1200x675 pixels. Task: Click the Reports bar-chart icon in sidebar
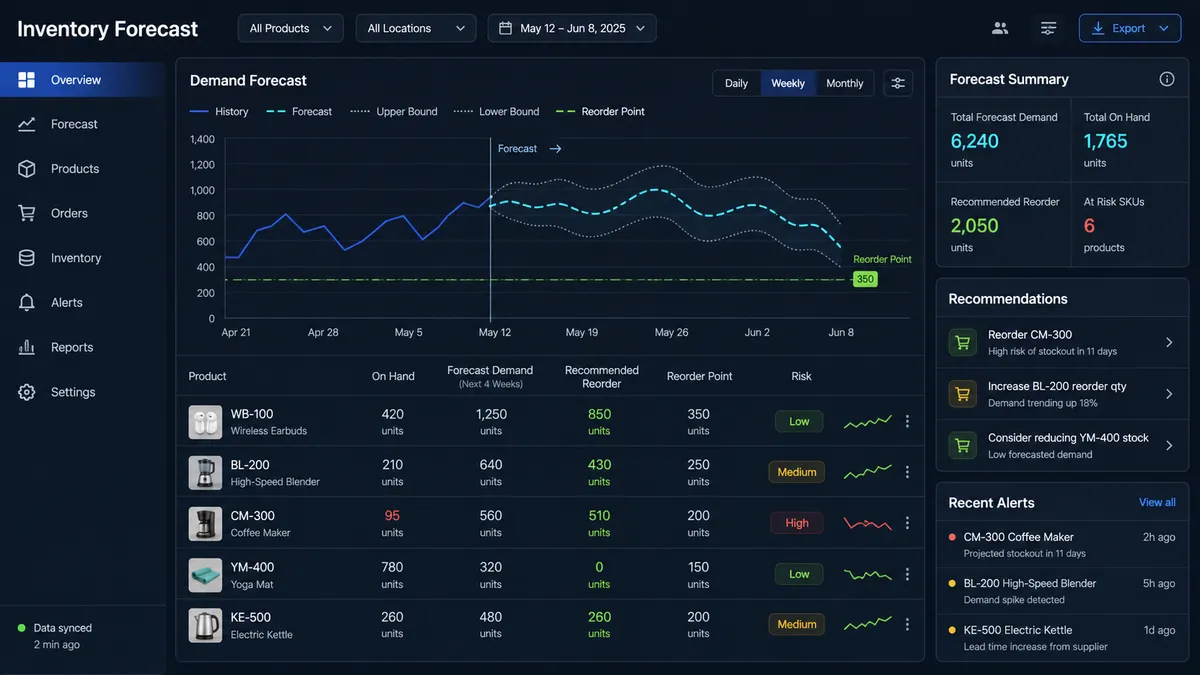(x=27, y=347)
